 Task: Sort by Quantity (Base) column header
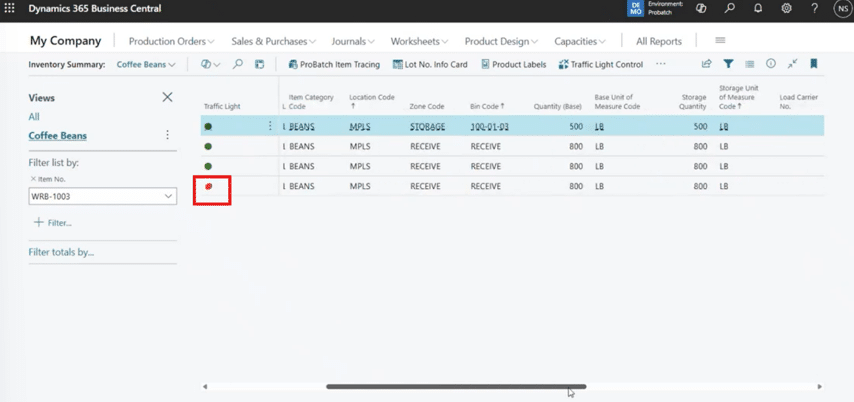pos(558,106)
